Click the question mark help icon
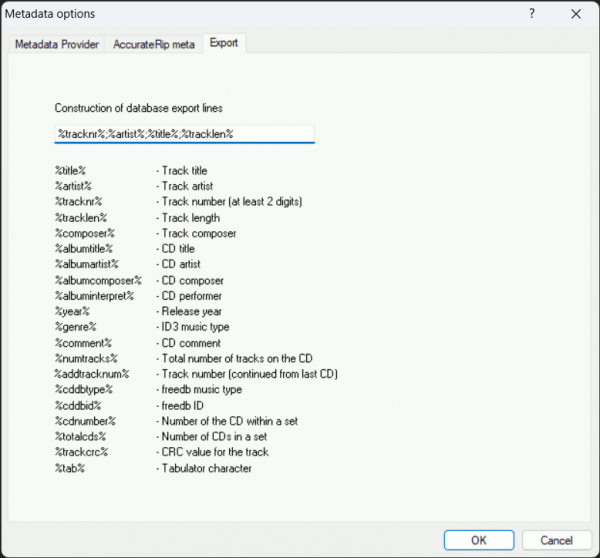This screenshot has height=558, width=600. tap(531, 13)
